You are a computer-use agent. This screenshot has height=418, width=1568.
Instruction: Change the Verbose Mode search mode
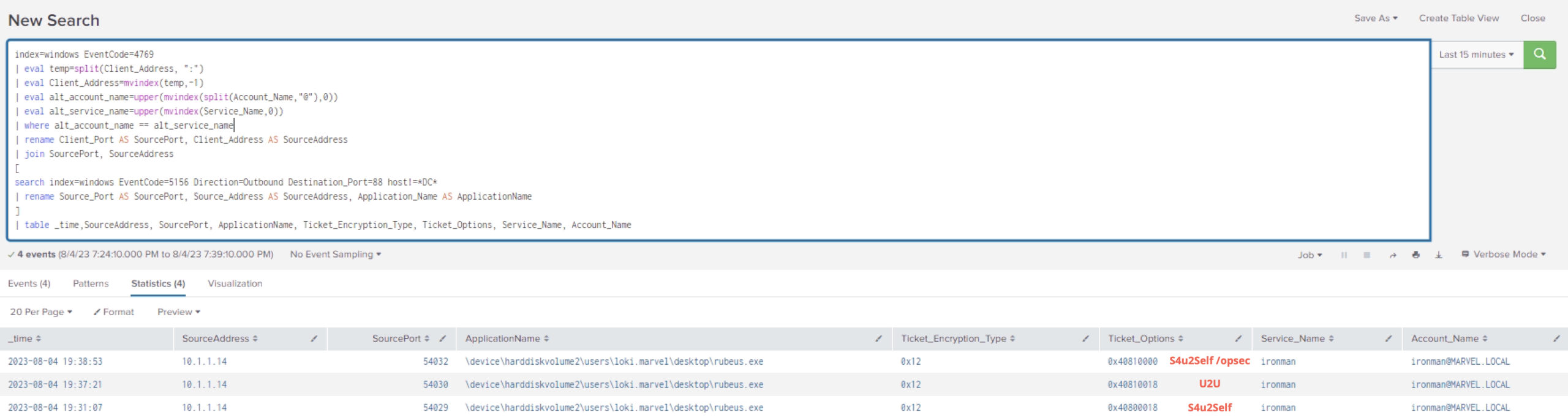tap(1504, 255)
